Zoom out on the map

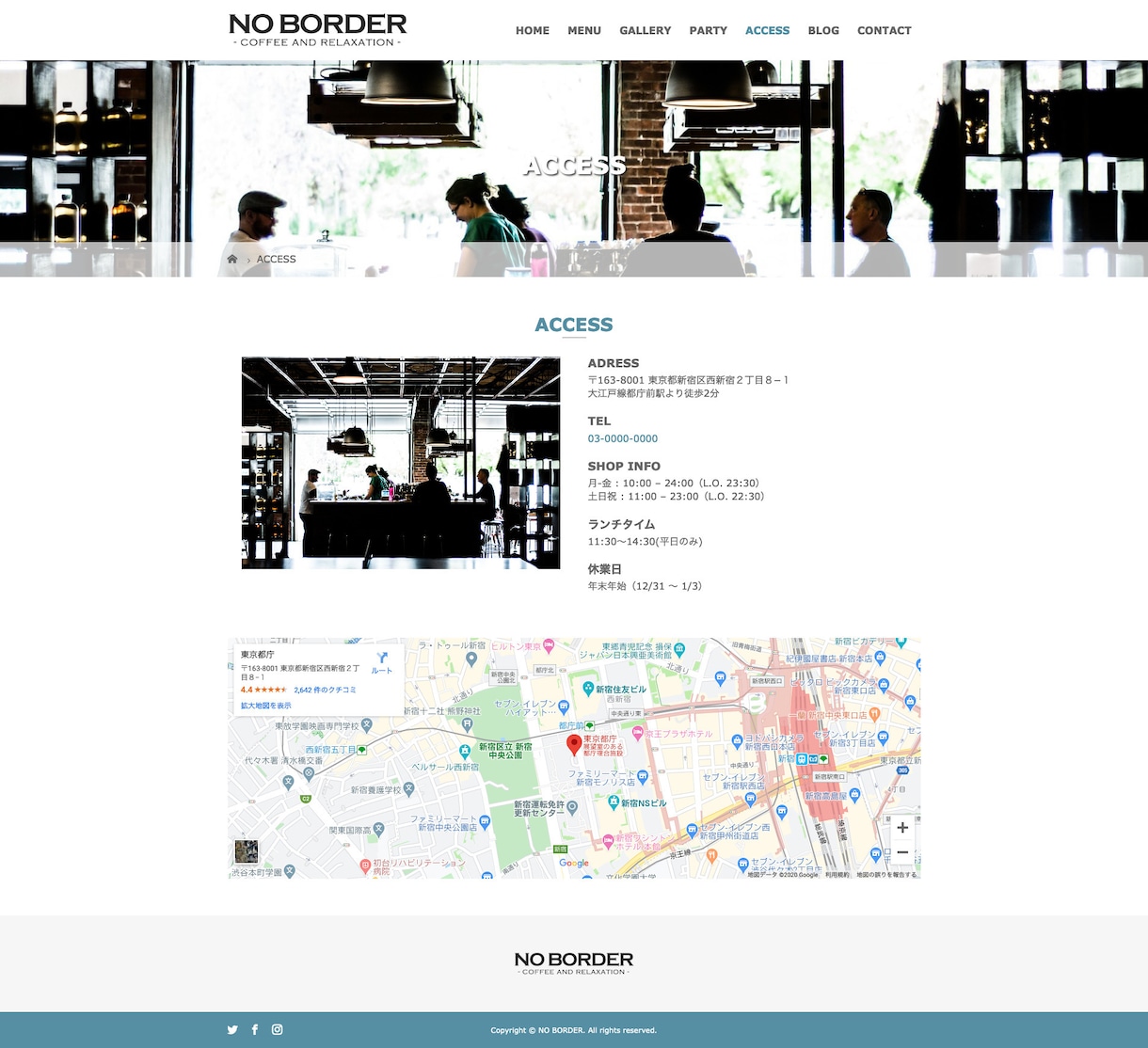pyautogui.click(x=902, y=852)
